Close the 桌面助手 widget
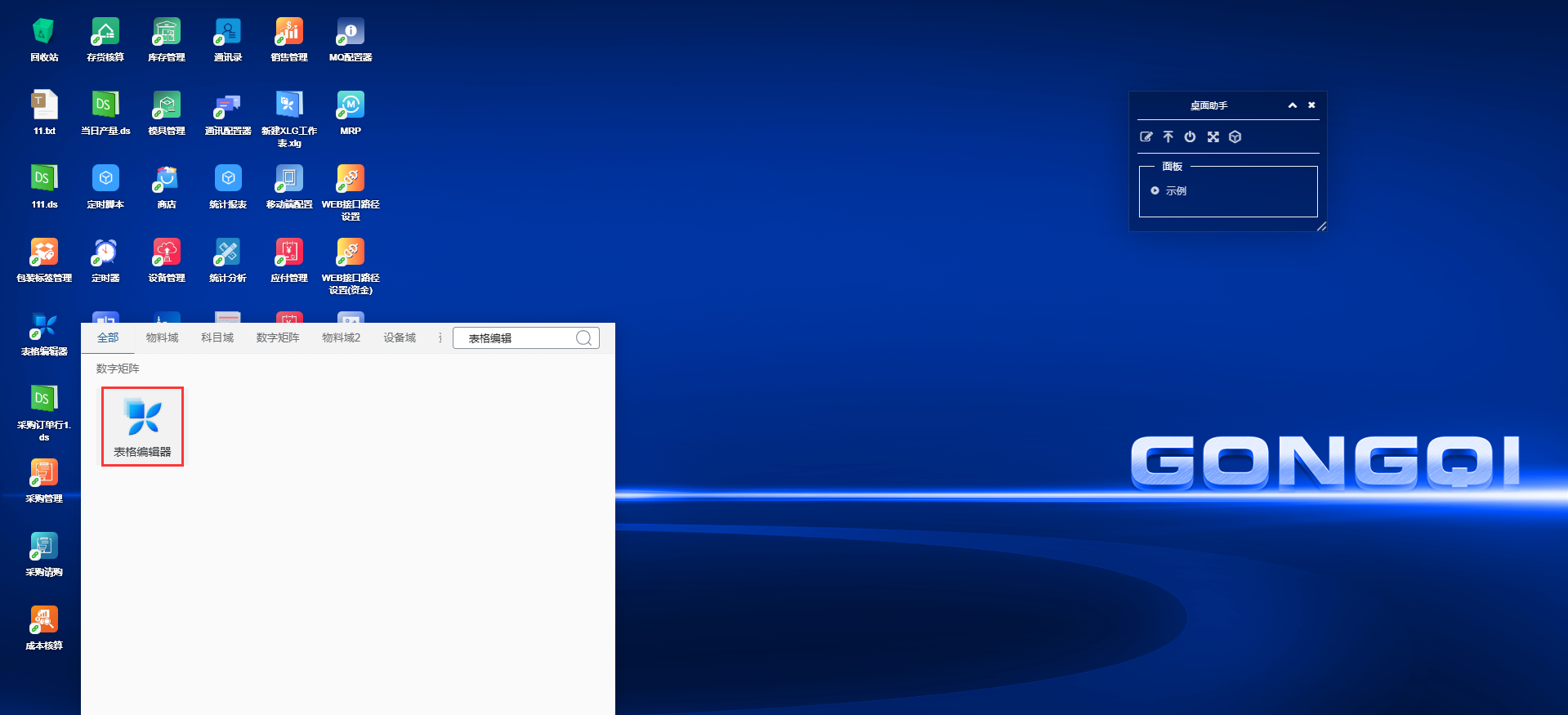This screenshot has width=1568, height=715. pyautogui.click(x=1311, y=105)
